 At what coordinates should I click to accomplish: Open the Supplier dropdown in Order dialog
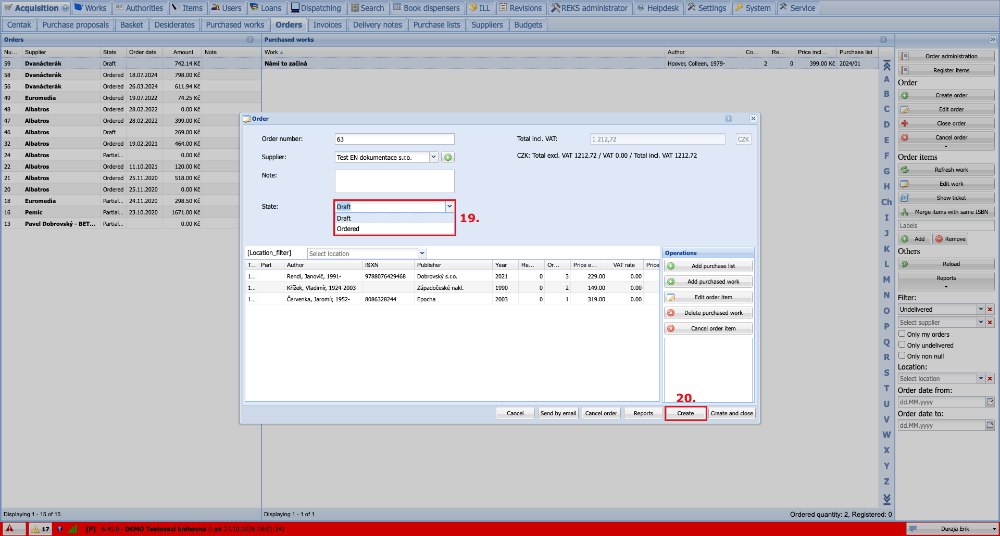434,157
